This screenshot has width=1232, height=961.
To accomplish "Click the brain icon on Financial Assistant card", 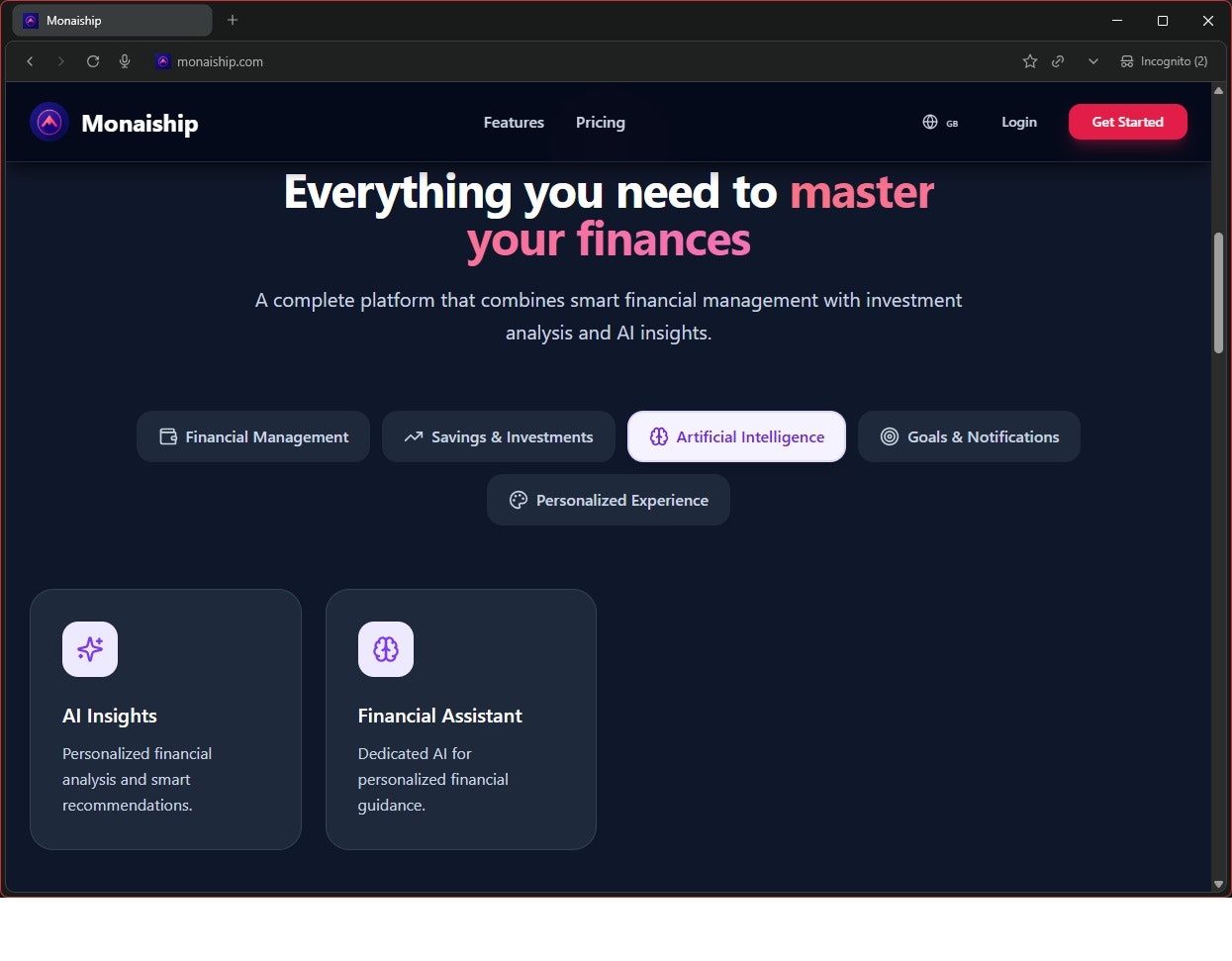I will tap(386, 649).
